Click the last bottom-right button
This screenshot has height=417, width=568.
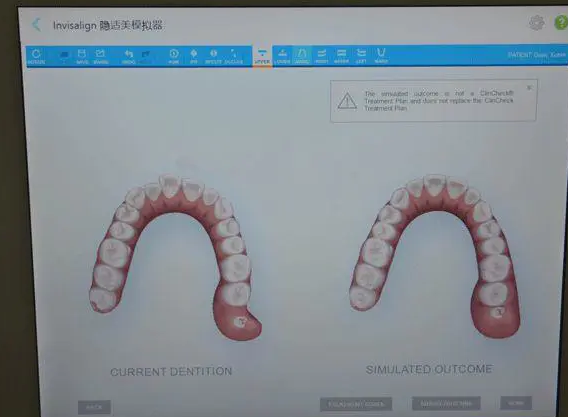point(516,403)
